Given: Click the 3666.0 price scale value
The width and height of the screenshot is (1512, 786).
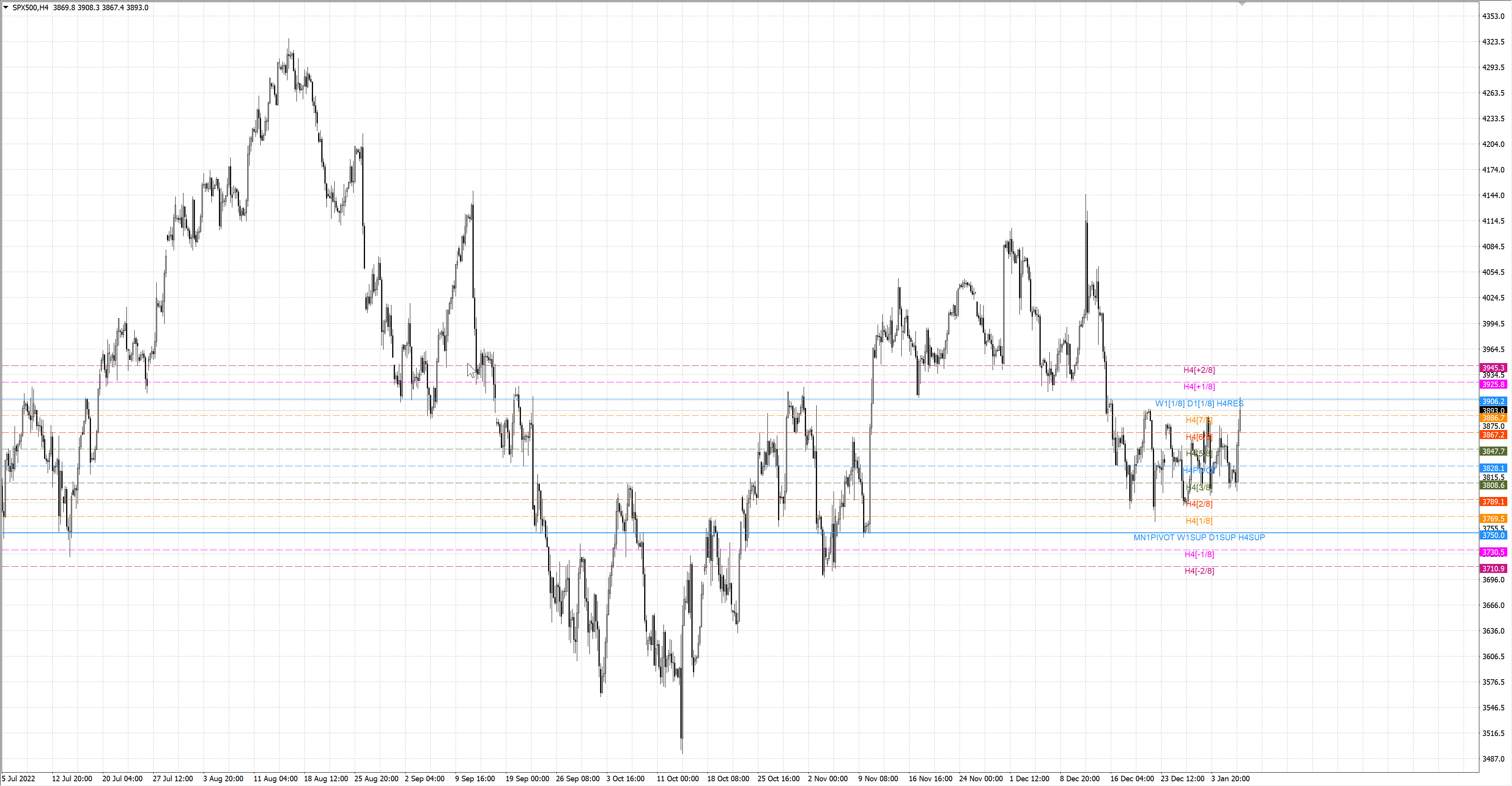Looking at the screenshot, I should pyautogui.click(x=1493, y=605).
